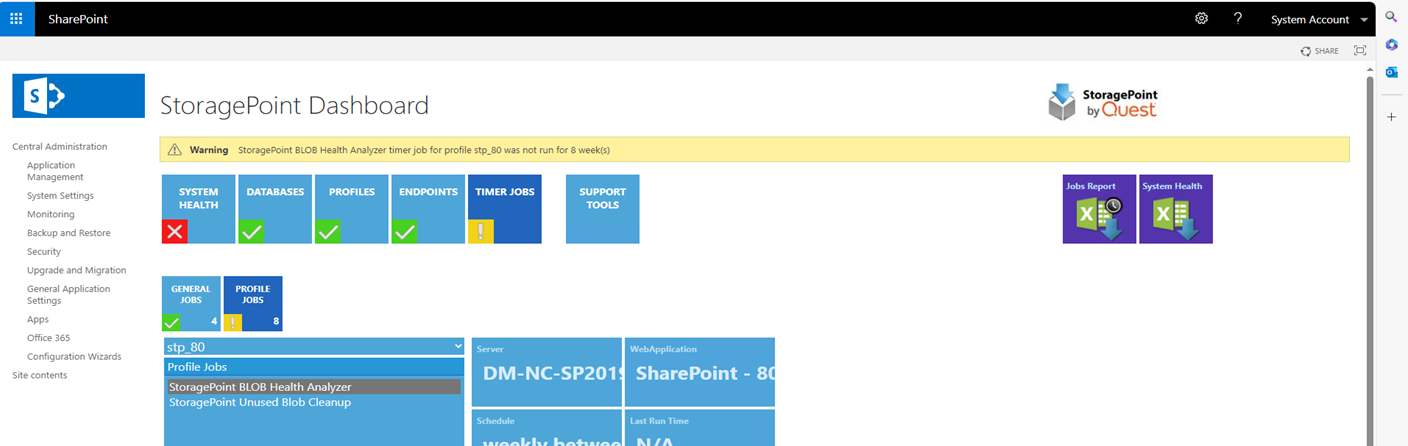Open the System Health tile
Viewport: 1408px width, 446px height.
198,209
